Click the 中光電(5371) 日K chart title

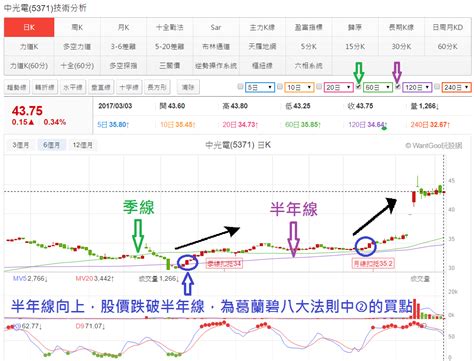pyautogui.click(x=238, y=145)
